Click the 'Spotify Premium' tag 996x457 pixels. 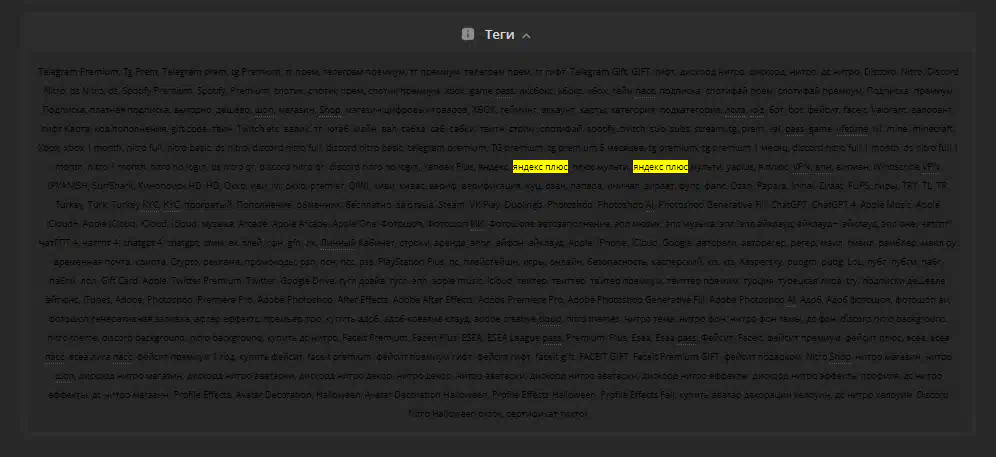pyautogui.click(x=157, y=91)
